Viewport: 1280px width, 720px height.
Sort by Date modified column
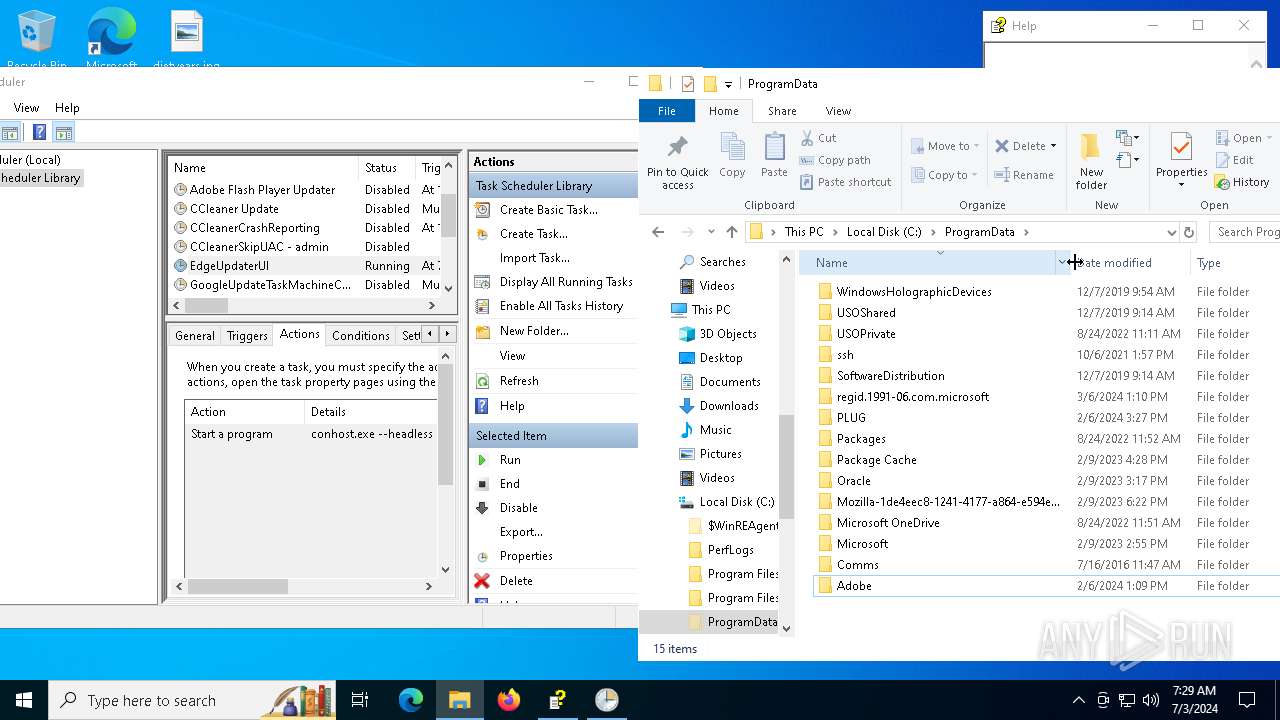[x=1130, y=263]
